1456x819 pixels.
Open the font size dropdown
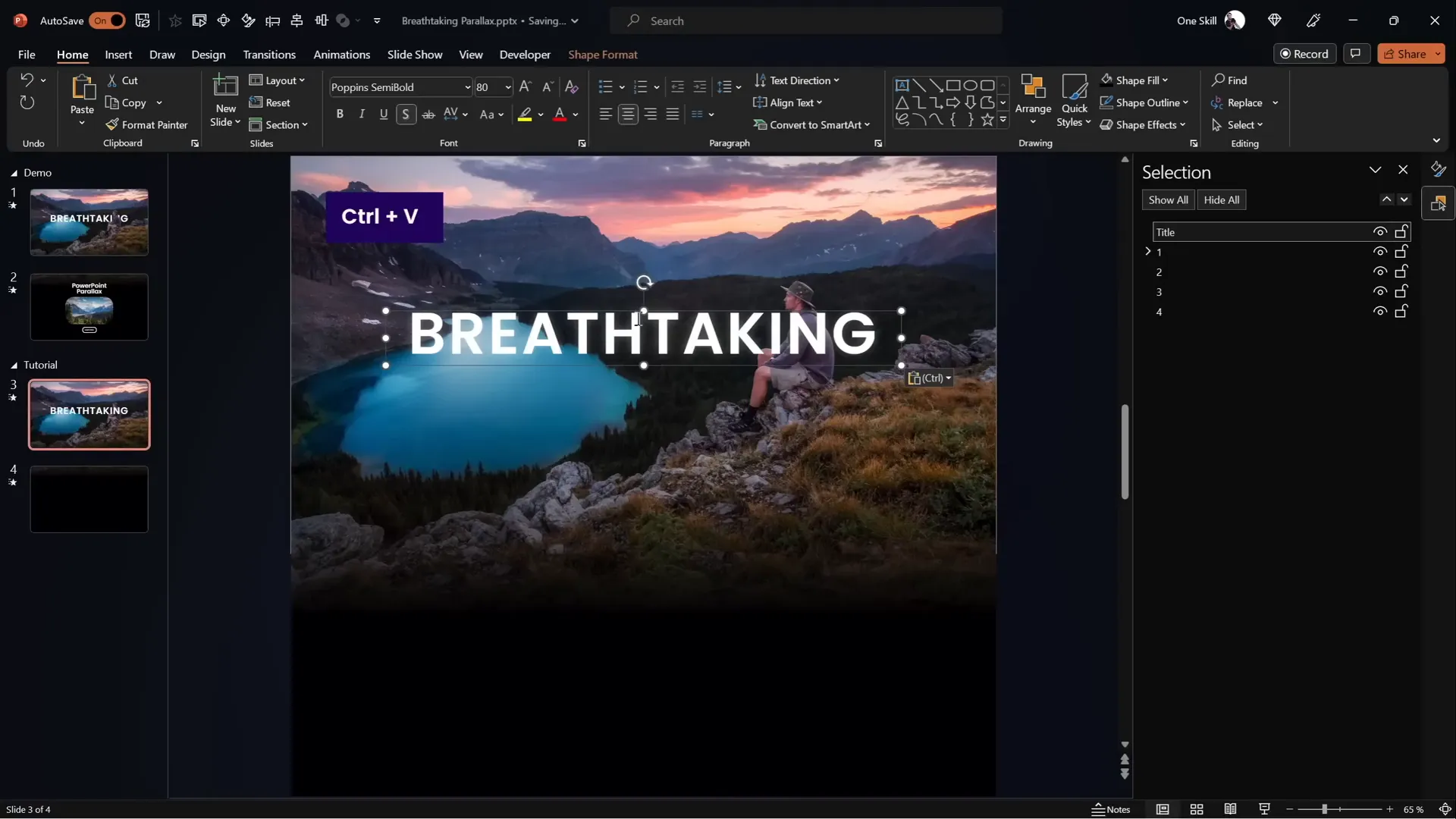[507, 87]
